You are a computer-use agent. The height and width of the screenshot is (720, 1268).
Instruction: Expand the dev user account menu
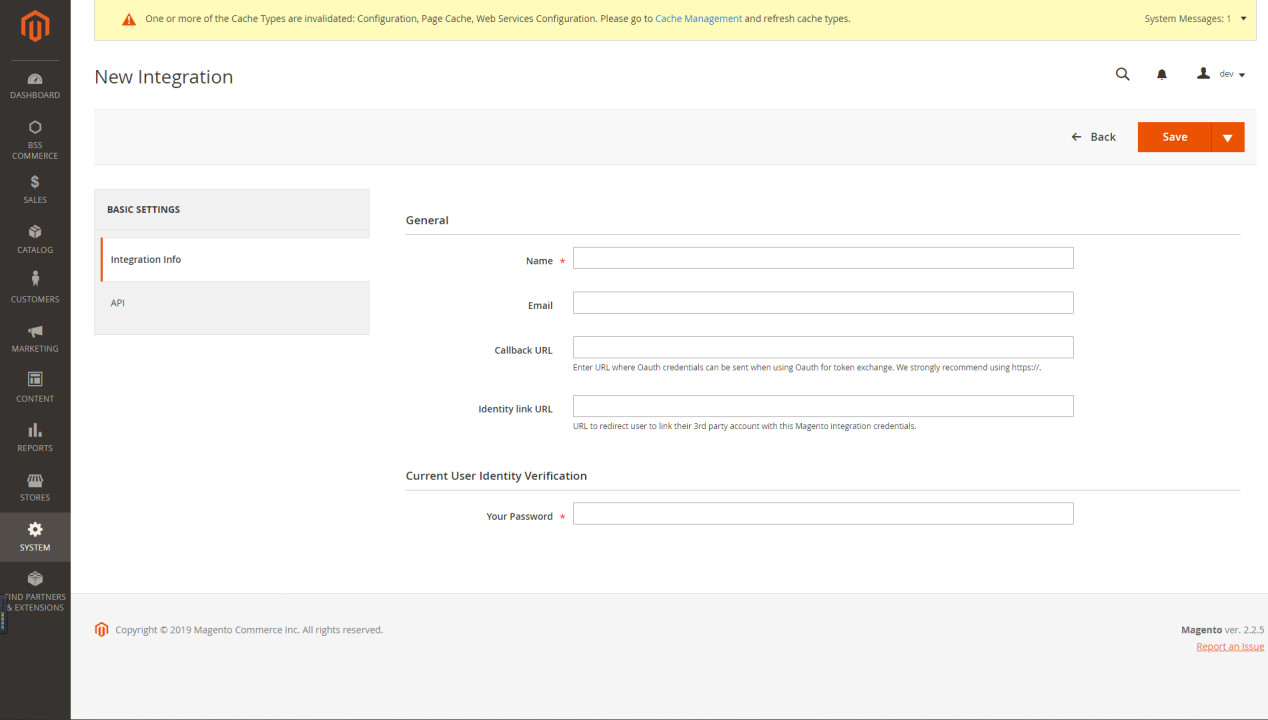pyautogui.click(x=1221, y=74)
